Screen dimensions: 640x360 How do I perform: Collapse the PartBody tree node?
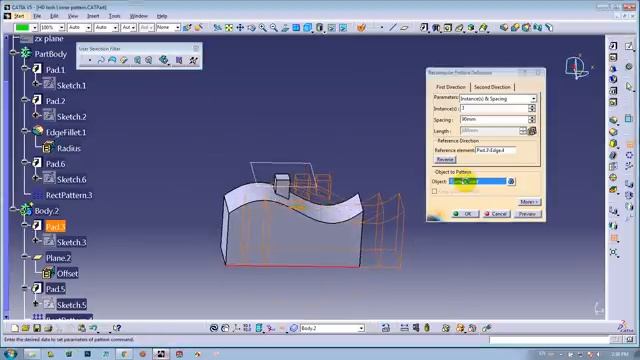14,53
